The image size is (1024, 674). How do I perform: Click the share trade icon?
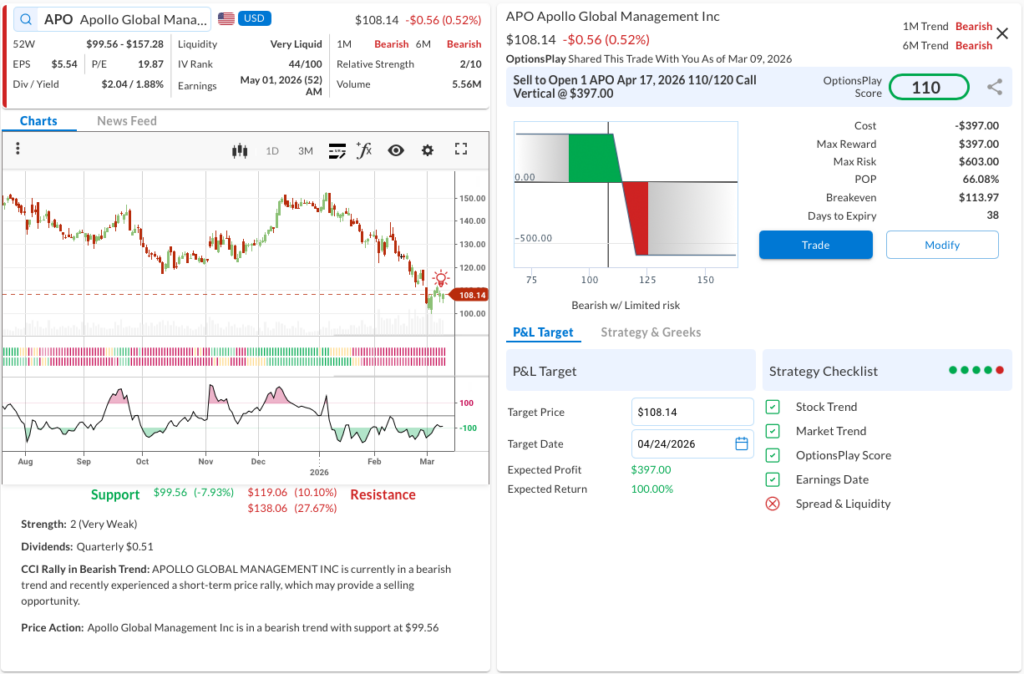994,87
